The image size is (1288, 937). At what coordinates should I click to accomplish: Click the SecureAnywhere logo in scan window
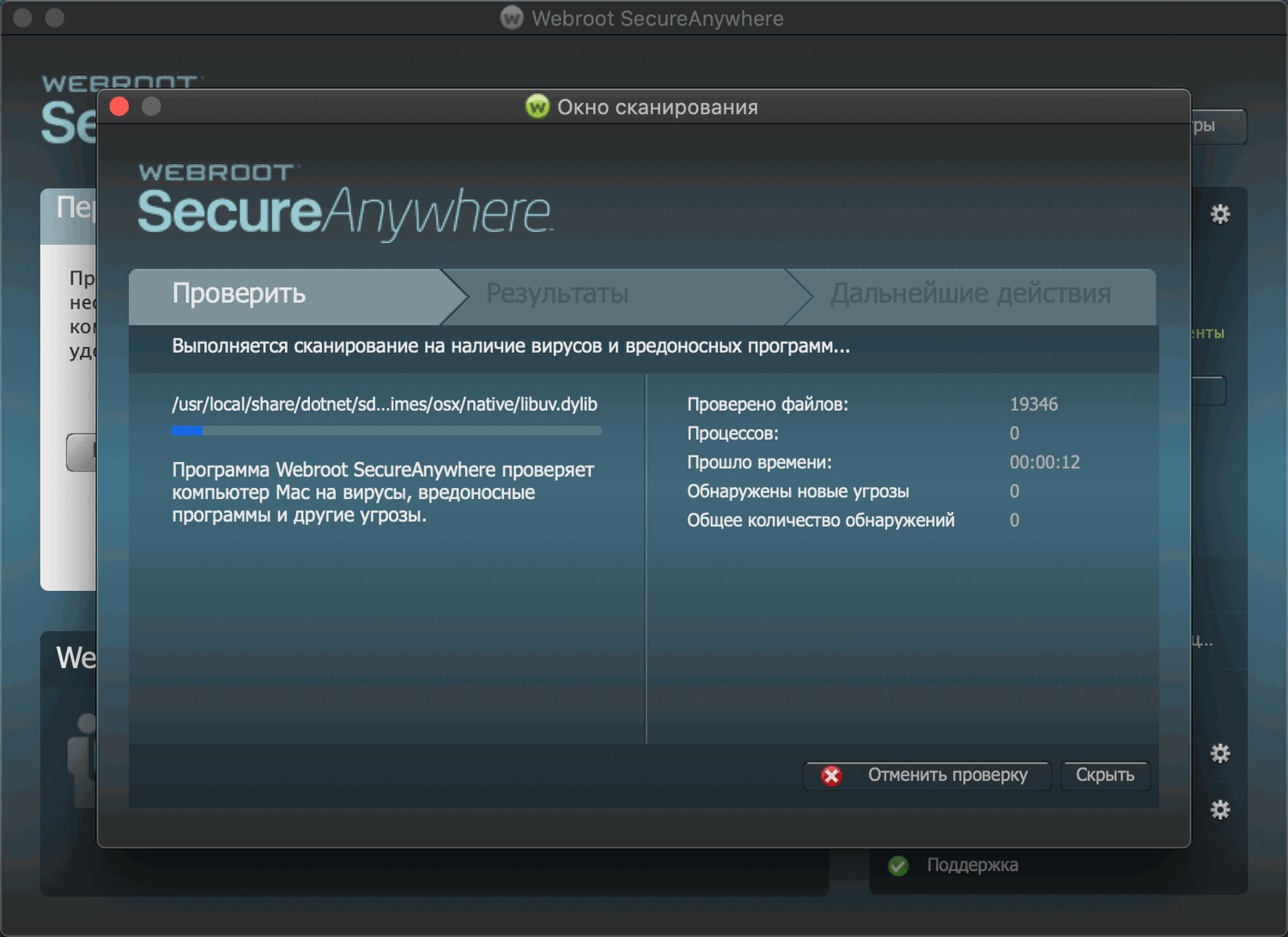(345, 203)
